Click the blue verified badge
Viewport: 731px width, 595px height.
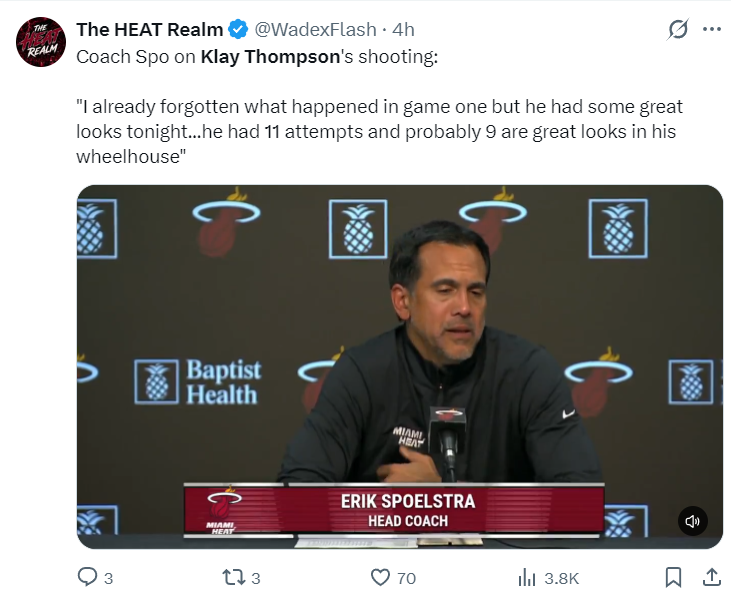(238, 30)
